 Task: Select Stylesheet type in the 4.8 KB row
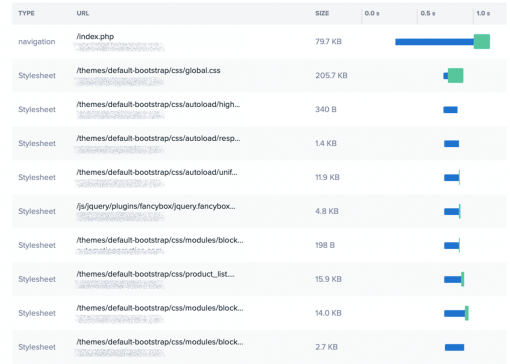click(x=37, y=211)
